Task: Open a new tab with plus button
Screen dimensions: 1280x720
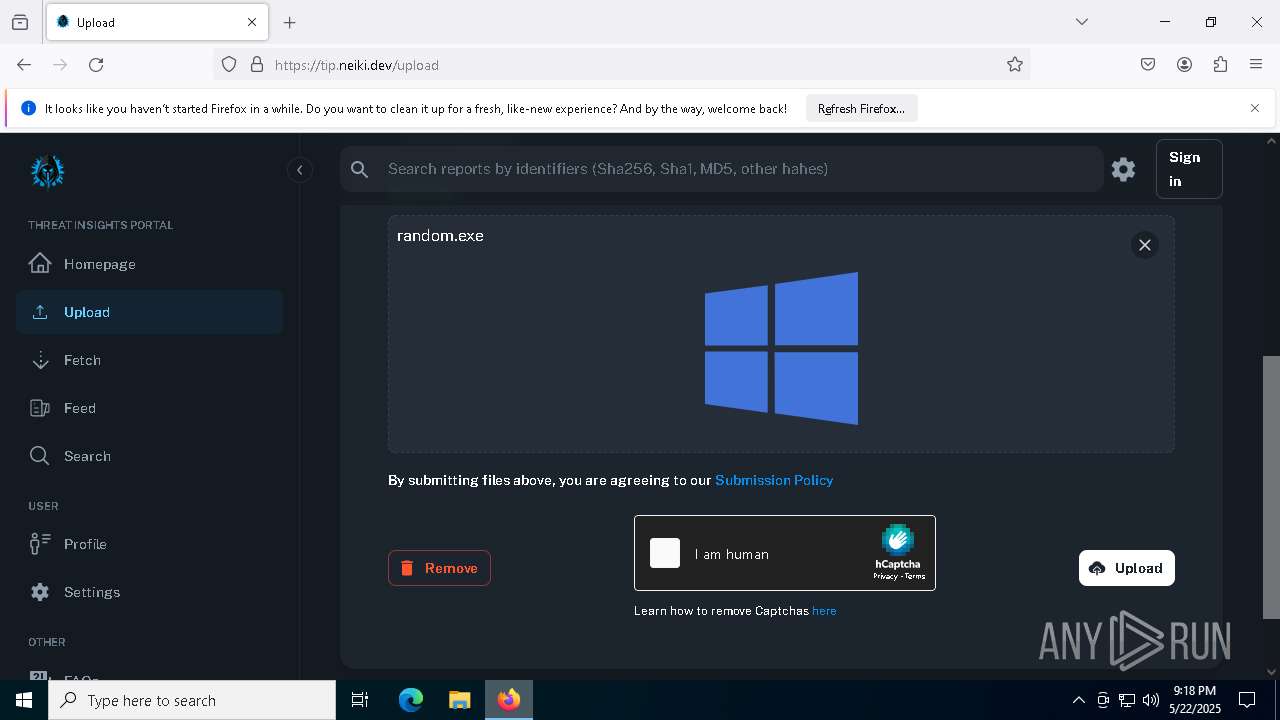Action: tap(290, 22)
